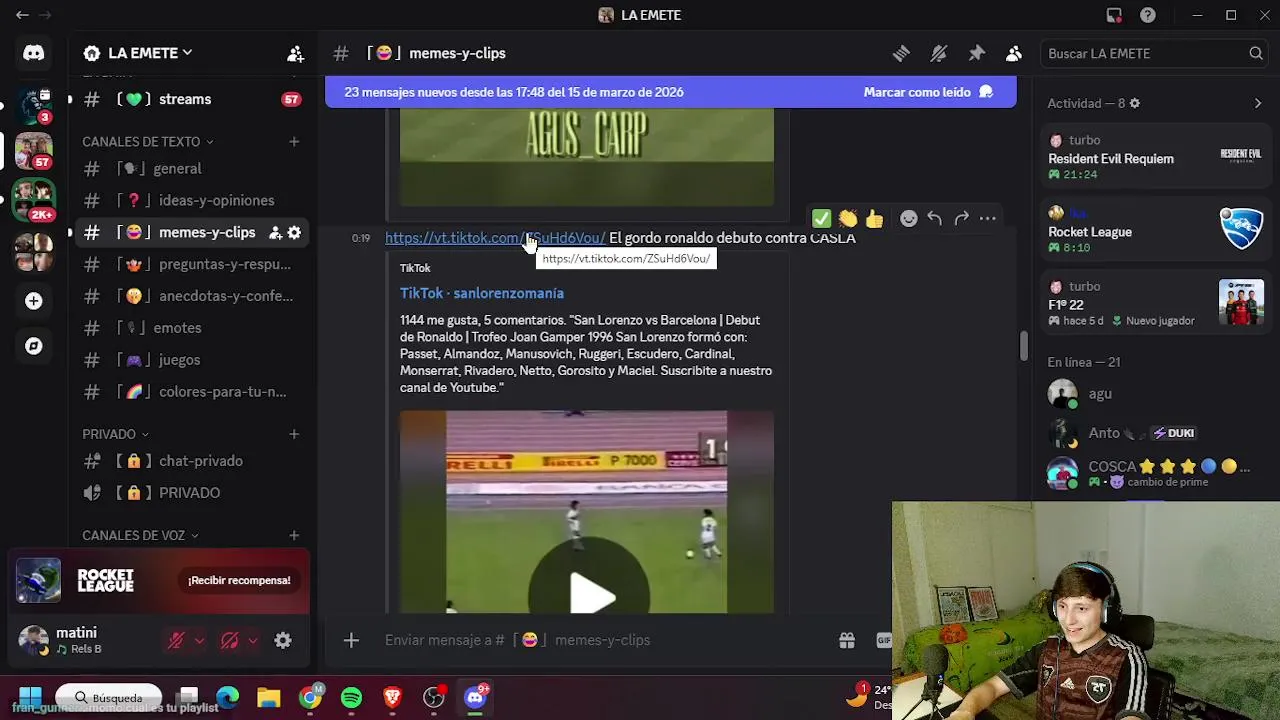Click search magnifier in Buscar LA EMETE
Image resolution: width=1280 pixels, height=720 pixels.
point(1256,53)
